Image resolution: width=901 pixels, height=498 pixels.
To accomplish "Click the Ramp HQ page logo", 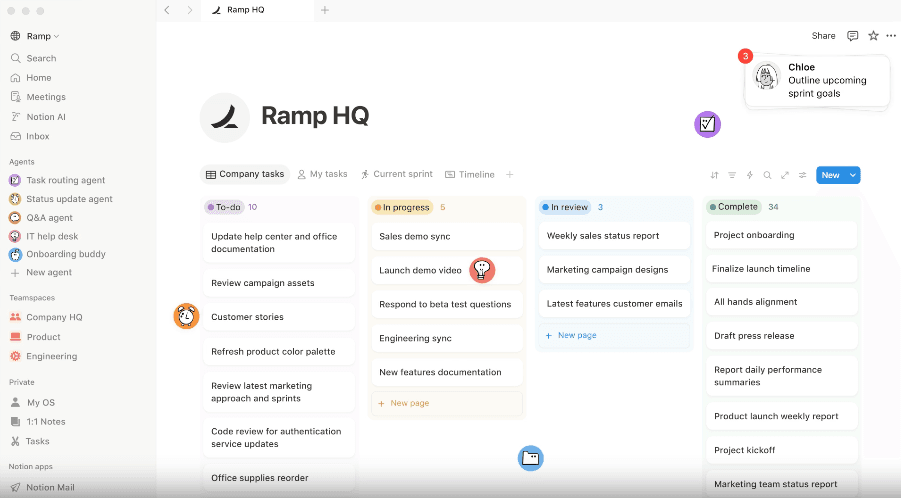I will [225, 117].
